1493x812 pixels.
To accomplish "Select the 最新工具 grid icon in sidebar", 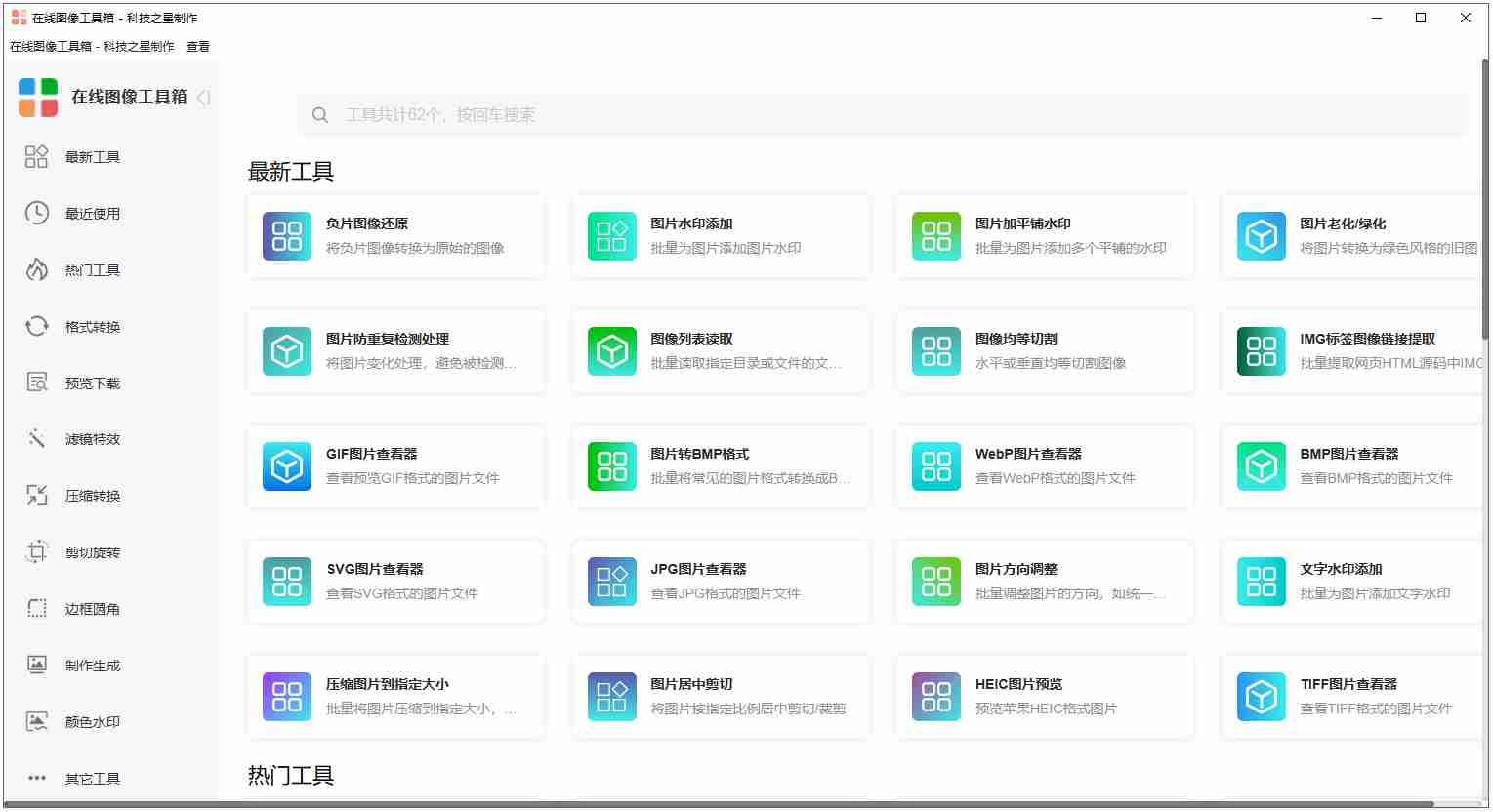I will pos(36,156).
